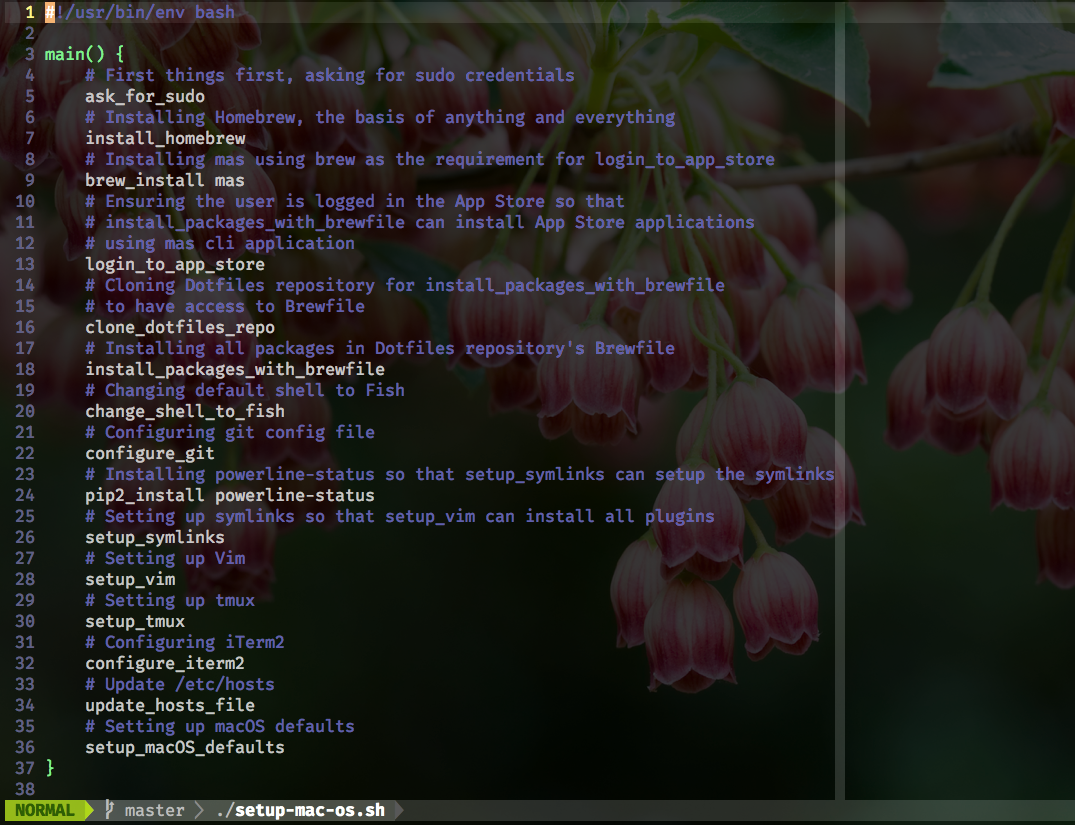Click the ./setup-mac-os.sh filename in status line

click(x=300, y=811)
